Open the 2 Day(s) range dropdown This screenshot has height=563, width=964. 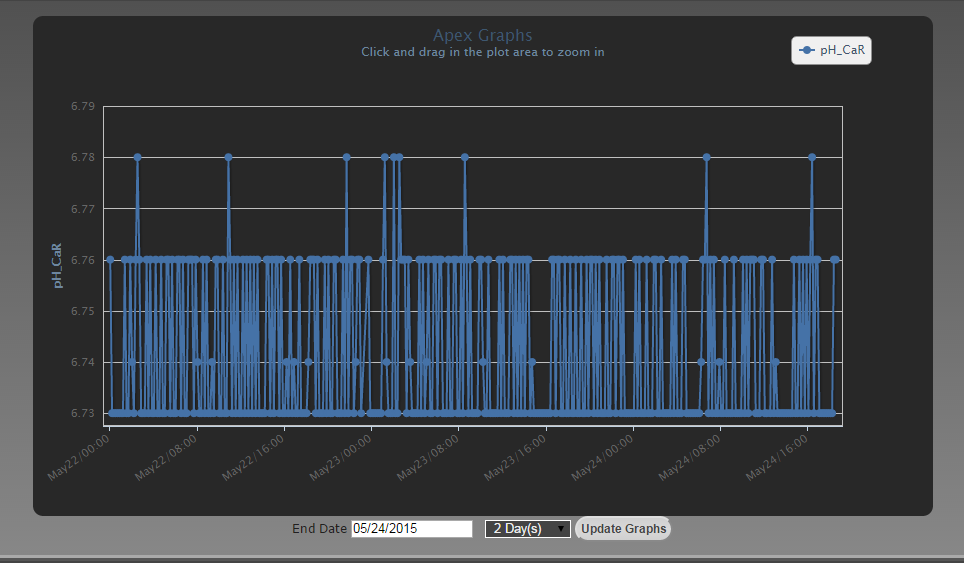coord(527,529)
